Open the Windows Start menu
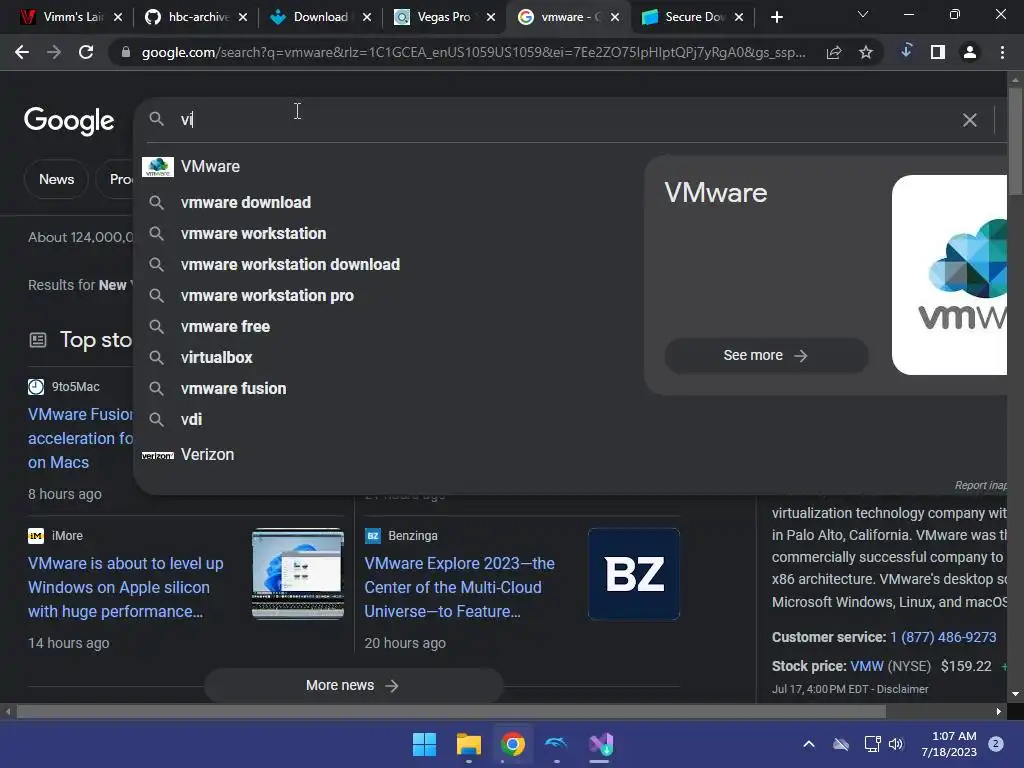The height and width of the screenshot is (768, 1024). (x=424, y=744)
